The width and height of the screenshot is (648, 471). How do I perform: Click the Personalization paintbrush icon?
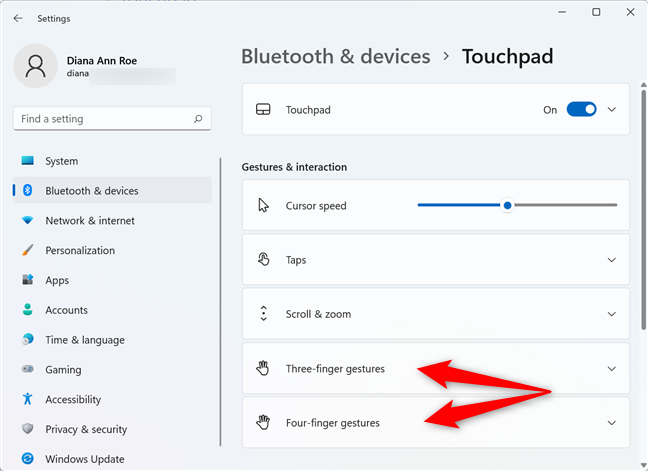(x=28, y=250)
